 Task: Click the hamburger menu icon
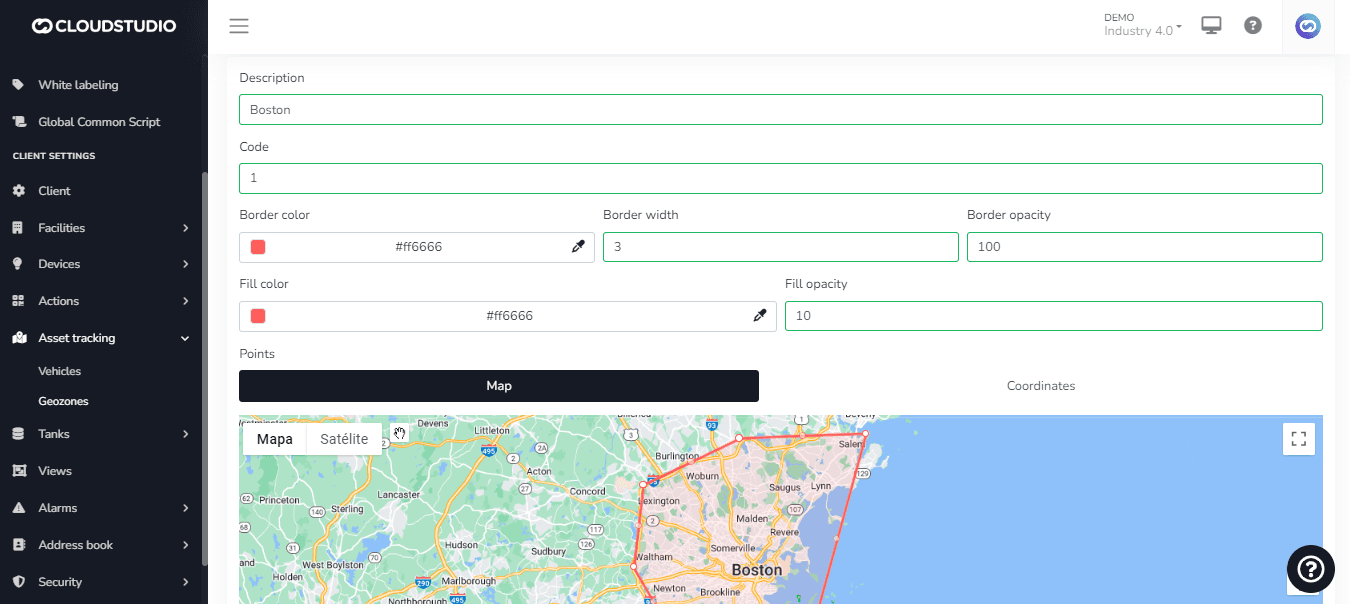[x=238, y=26]
